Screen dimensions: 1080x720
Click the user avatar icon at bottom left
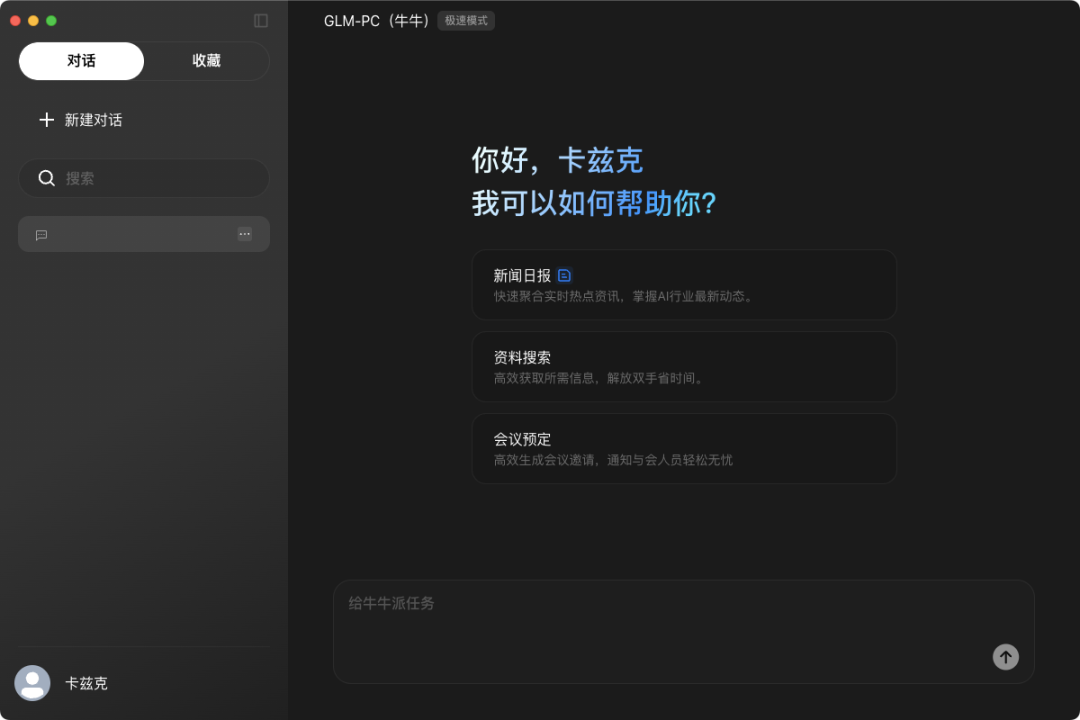32,683
